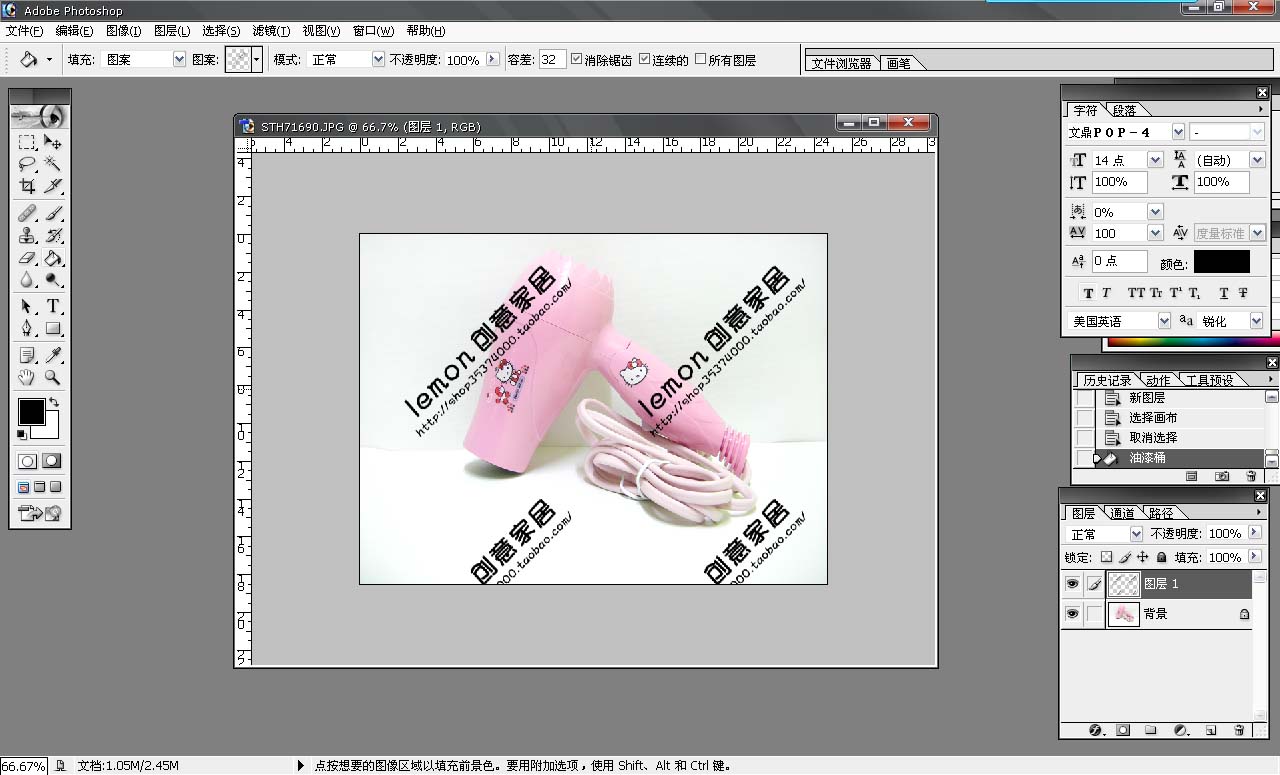Create new snapshot in History panel
Image resolution: width=1280 pixels, height=775 pixels.
click(1222, 477)
